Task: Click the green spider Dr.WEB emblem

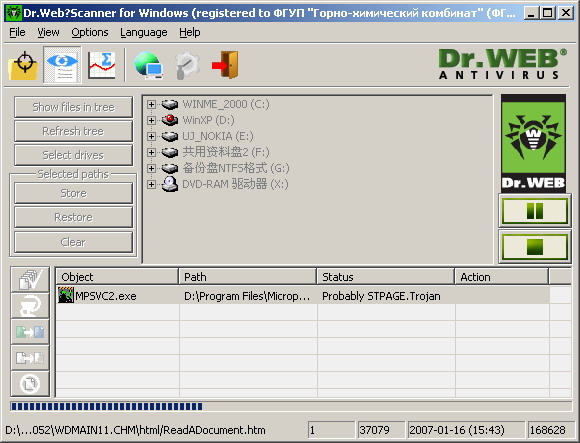Action: click(533, 143)
